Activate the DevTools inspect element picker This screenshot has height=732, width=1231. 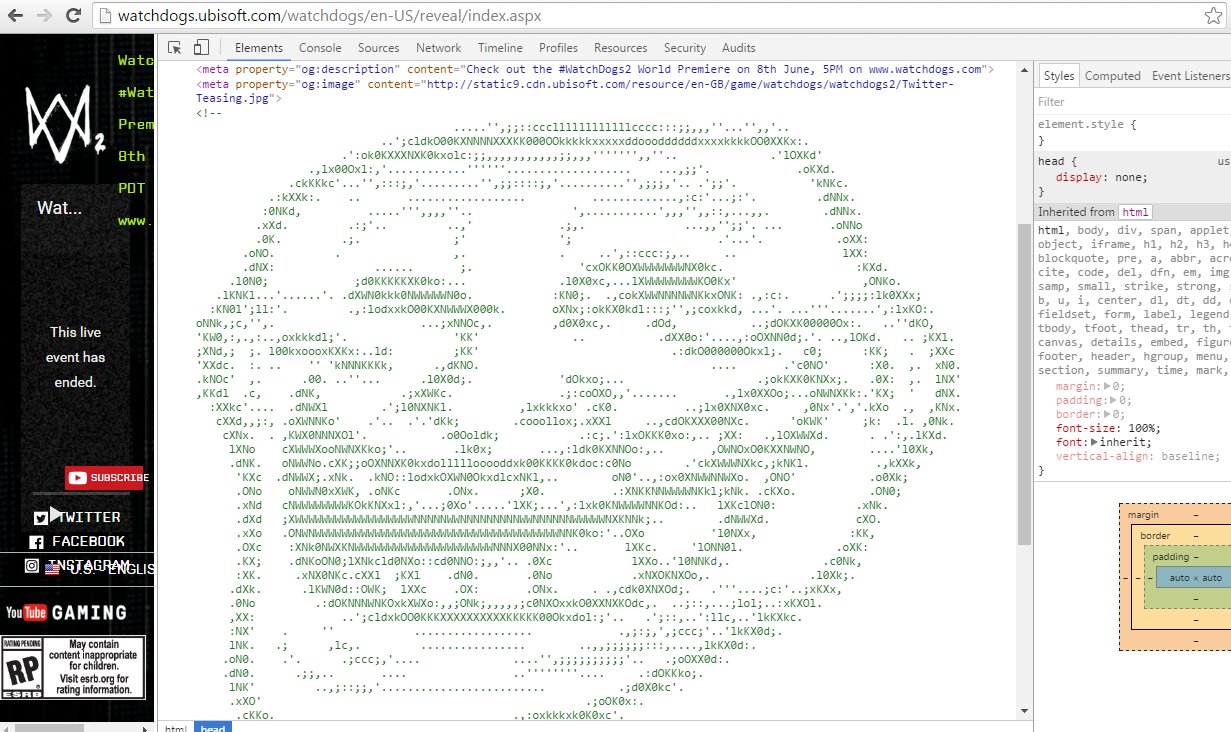(x=175, y=48)
